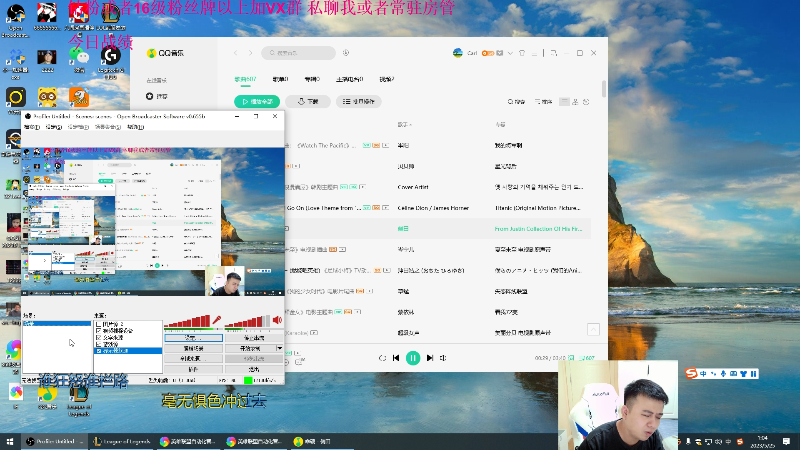
Task: Mute the desktop speaker icon in OBS
Action: tap(277, 320)
